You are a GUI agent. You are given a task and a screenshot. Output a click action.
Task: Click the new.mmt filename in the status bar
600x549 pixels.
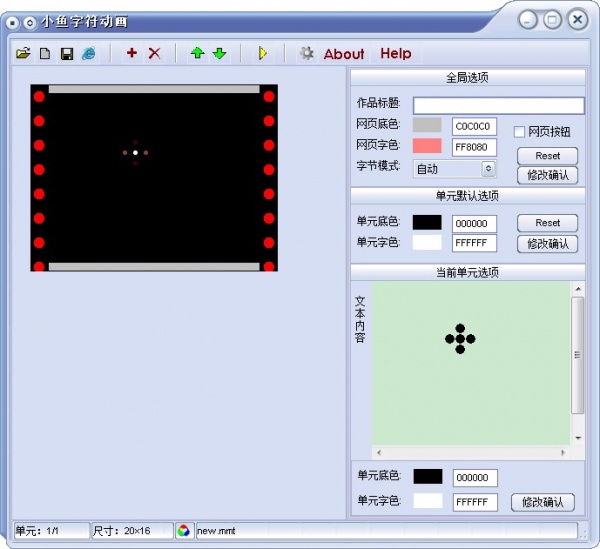coord(216,531)
